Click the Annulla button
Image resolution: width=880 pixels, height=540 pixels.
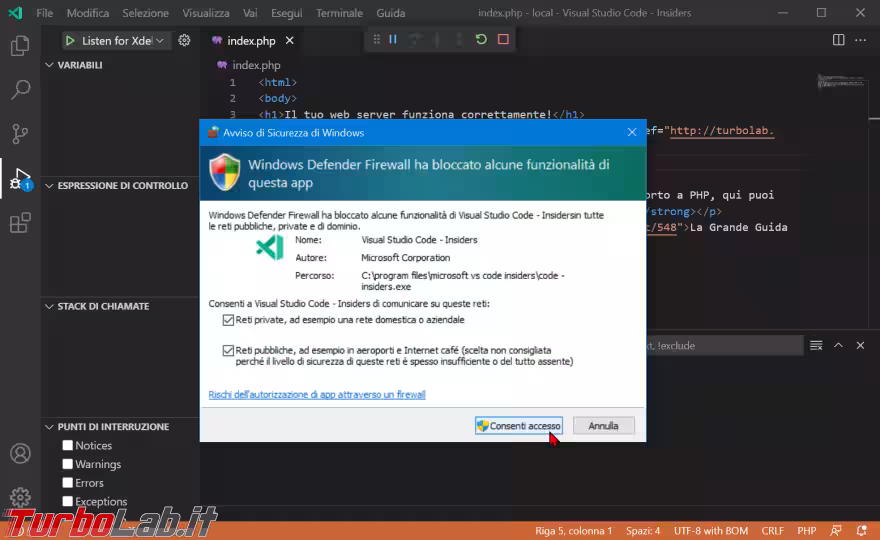(603, 426)
